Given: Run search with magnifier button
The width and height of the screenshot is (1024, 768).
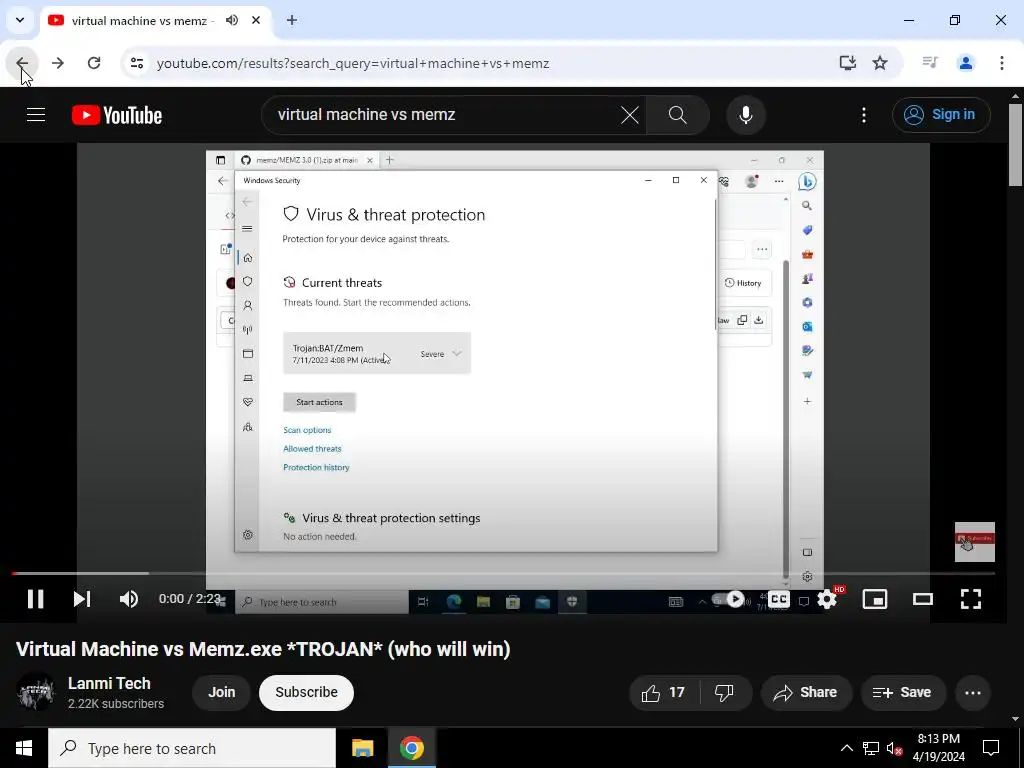Looking at the screenshot, I should pos(678,115).
